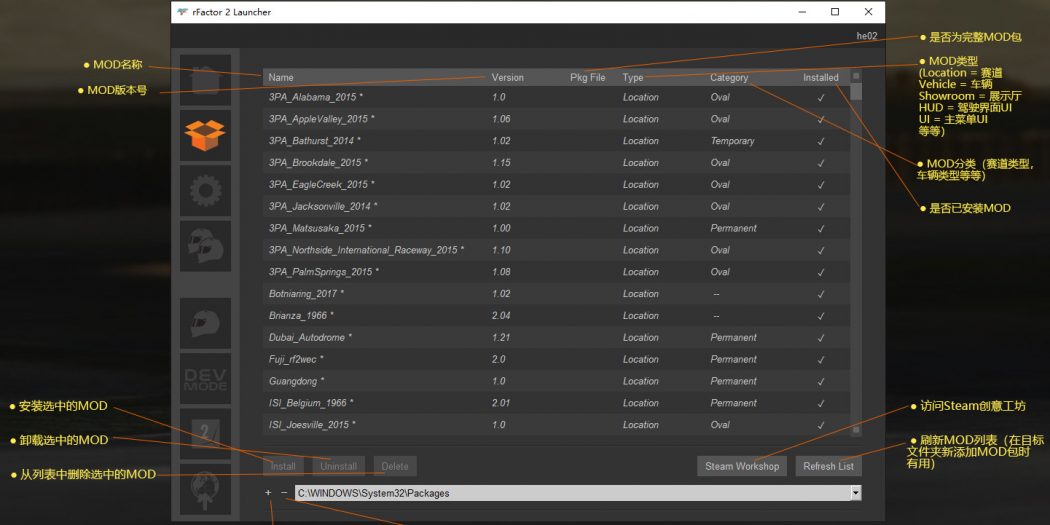1050x525 pixels.
Task: Click version 1.06 in the AppleValley row
Action: pyautogui.click(x=501, y=119)
